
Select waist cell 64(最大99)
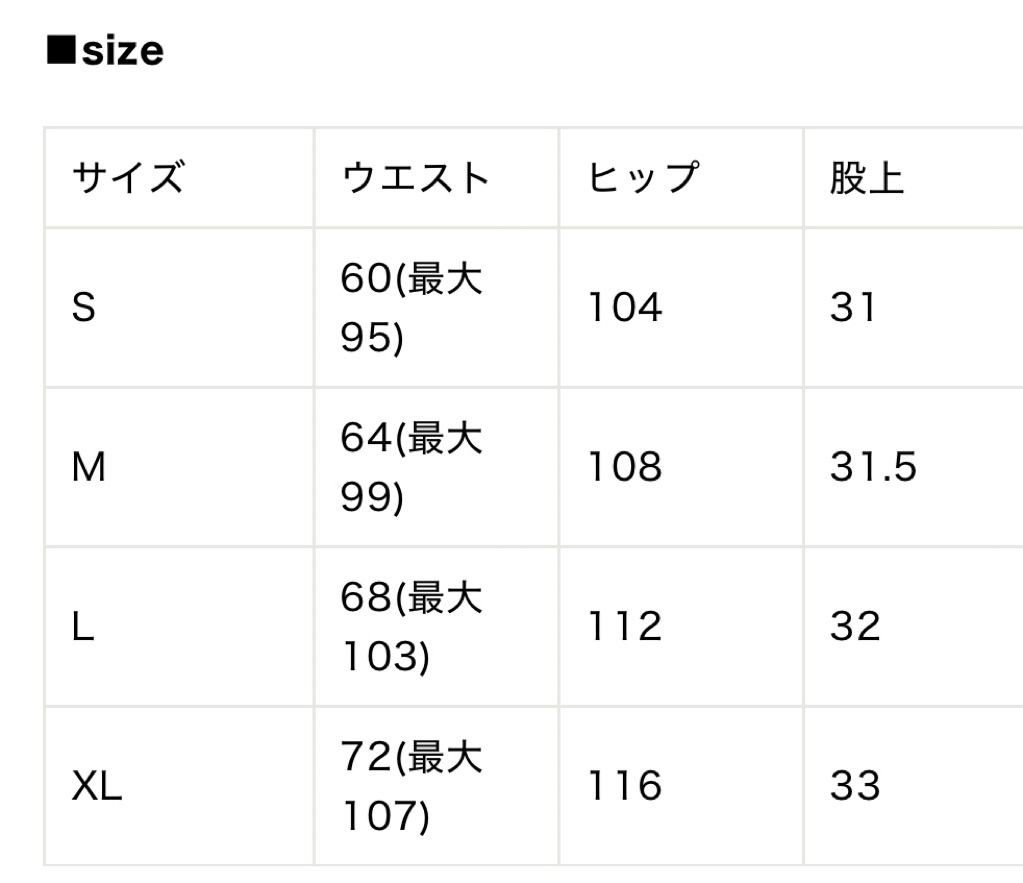[x=412, y=467]
